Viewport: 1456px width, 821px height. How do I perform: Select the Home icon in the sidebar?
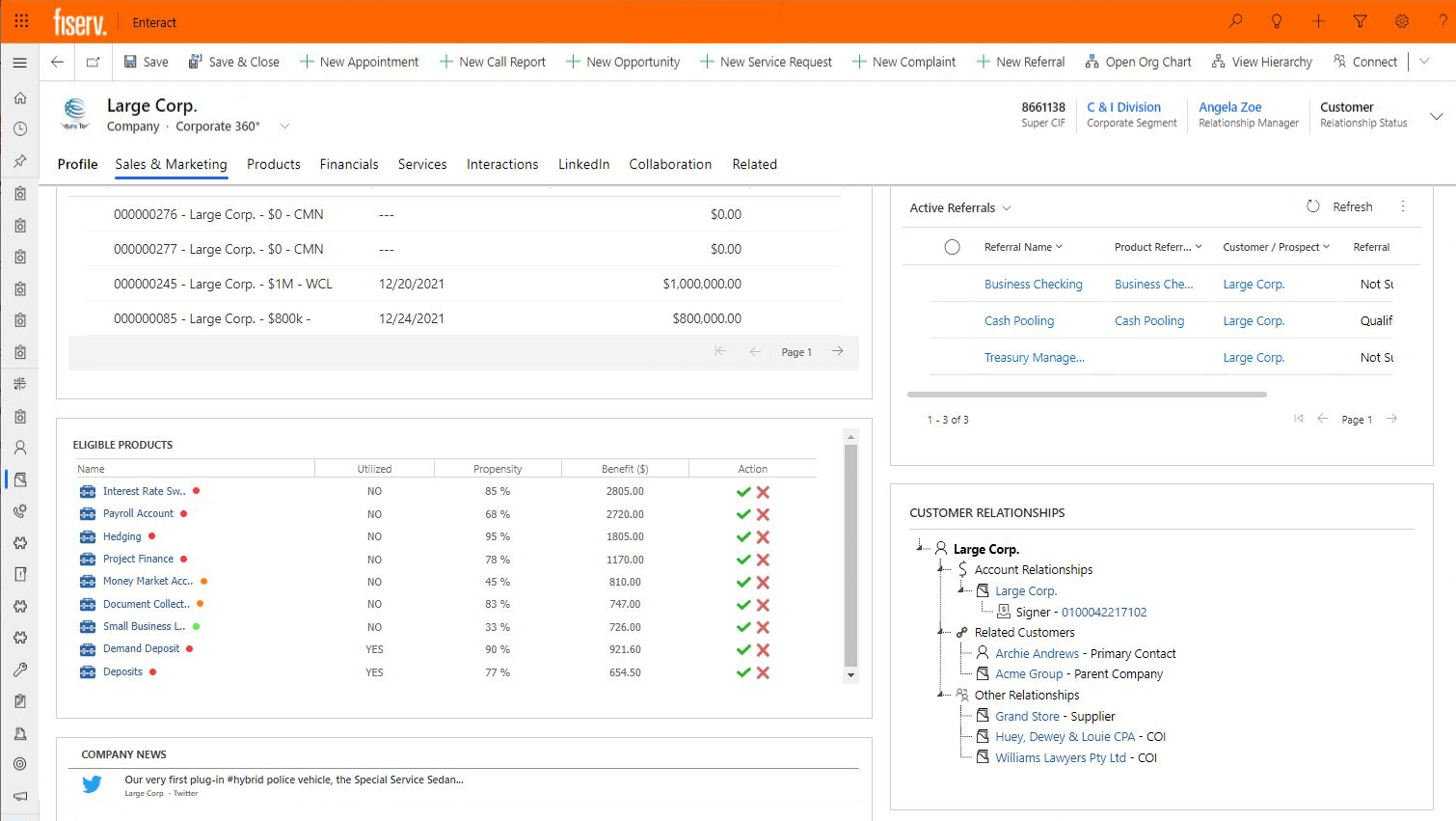coord(21,97)
